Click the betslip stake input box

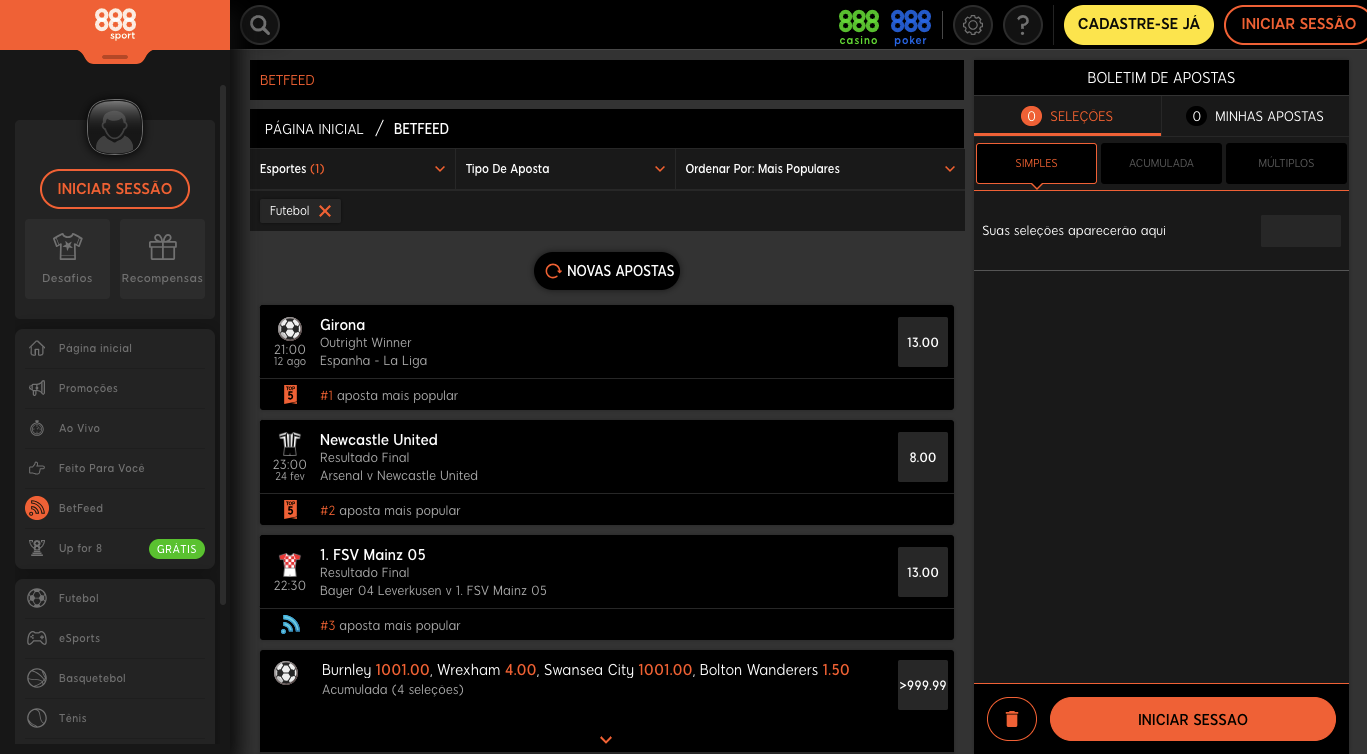pyautogui.click(x=1300, y=231)
